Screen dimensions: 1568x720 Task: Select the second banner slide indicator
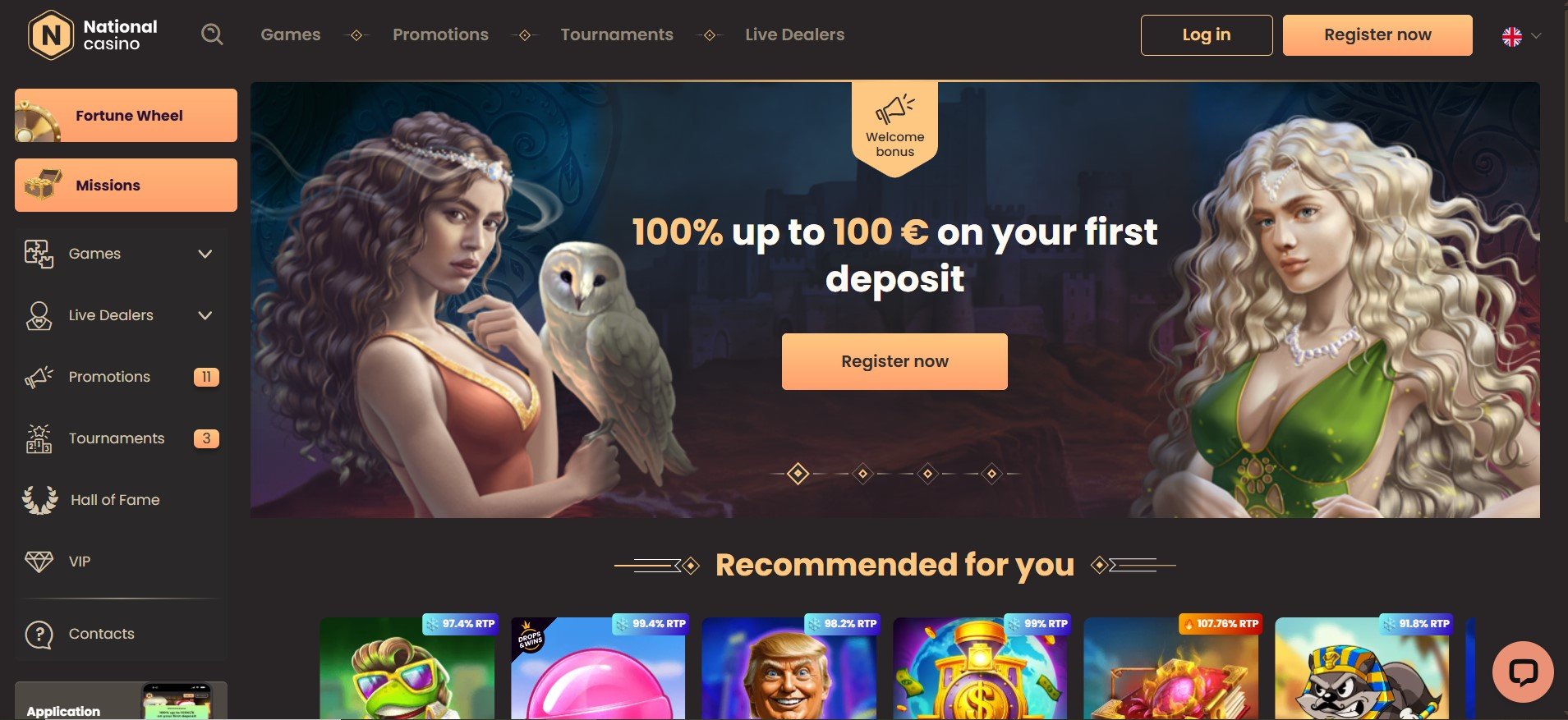(x=862, y=474)
